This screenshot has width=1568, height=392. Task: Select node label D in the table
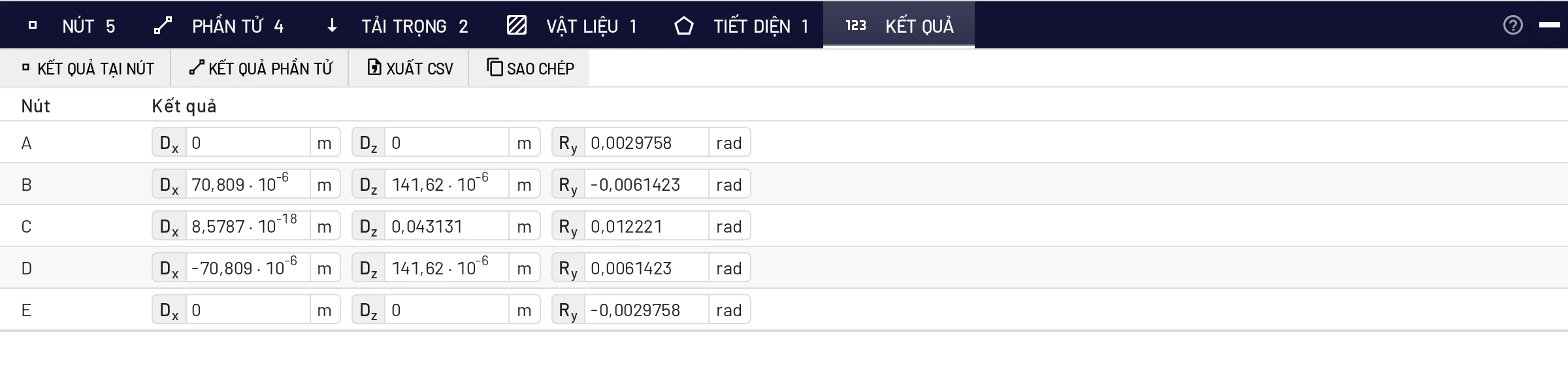tap(26, 269)
